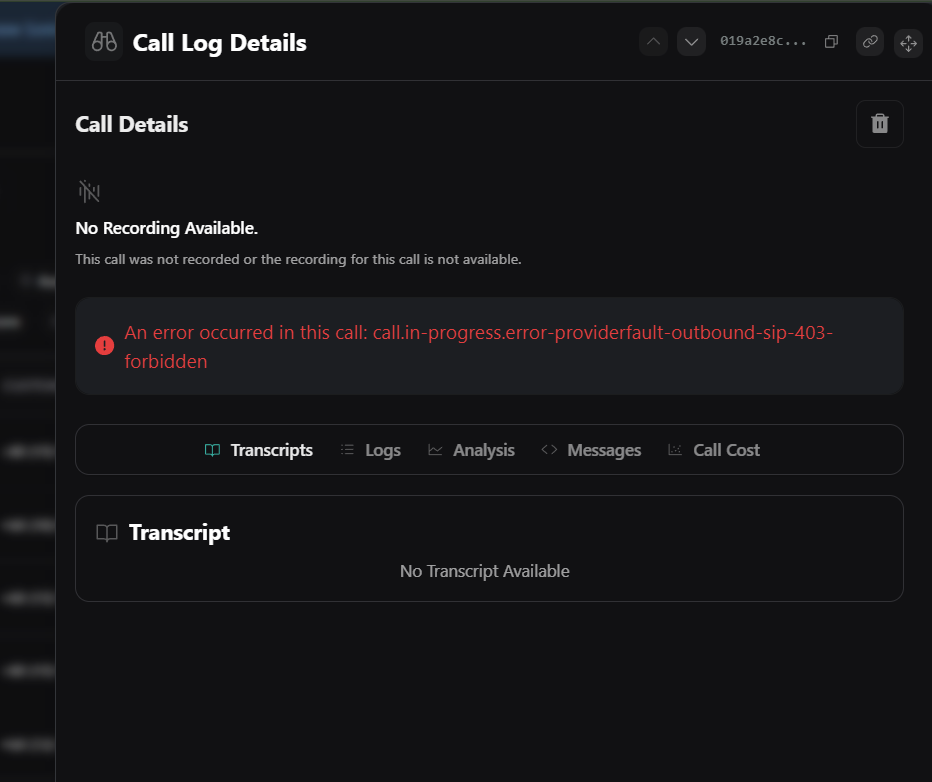This screenshot has width=932, height=782.
Task: Click the crossed-out no recording icon
Action: [x=89, y=191]
